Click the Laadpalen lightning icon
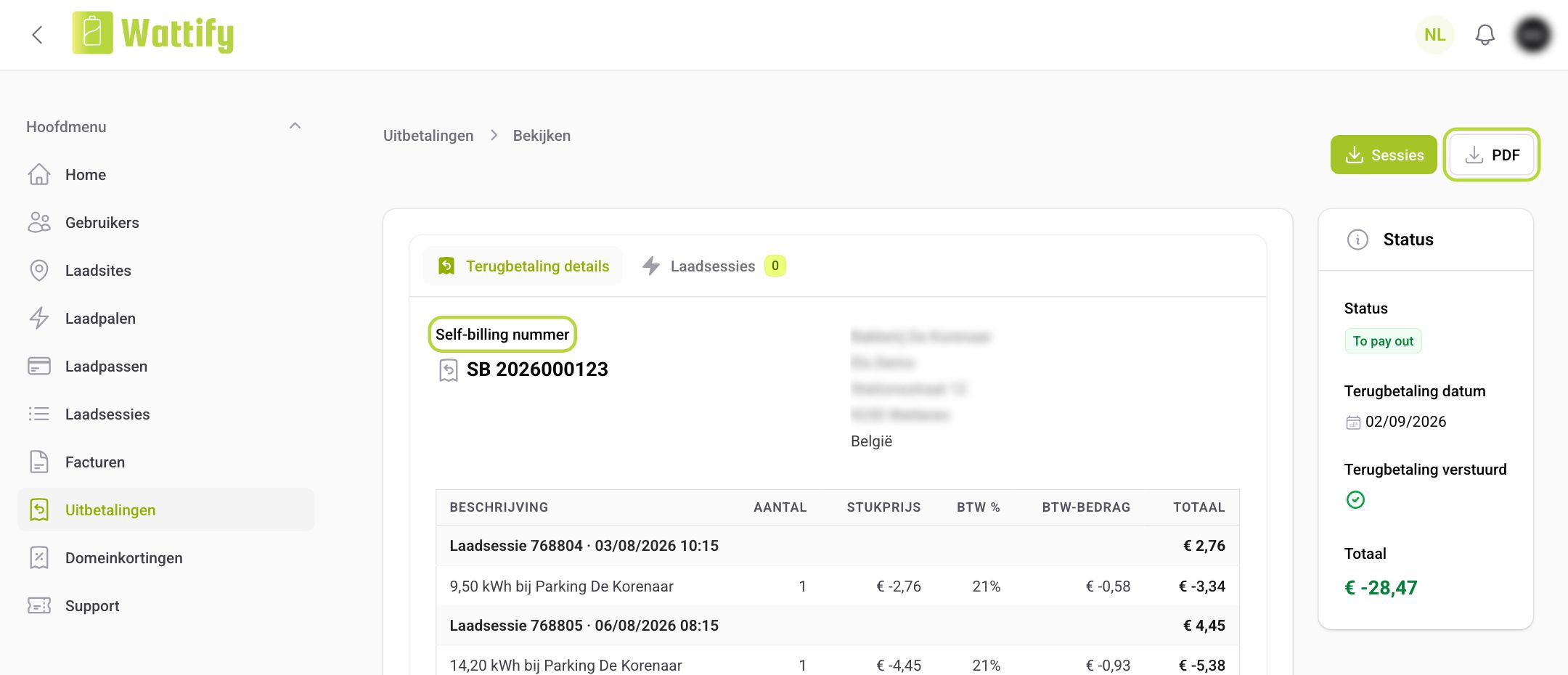This screenshot has width=1568, height=675. pos(39,319)
